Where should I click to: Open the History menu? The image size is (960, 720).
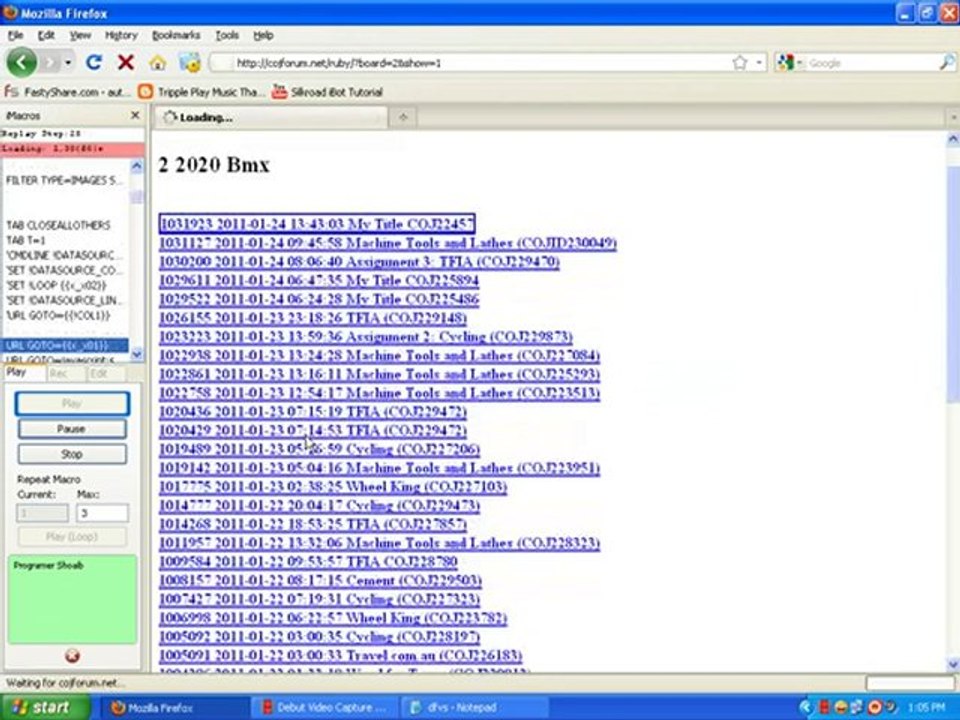121,36
